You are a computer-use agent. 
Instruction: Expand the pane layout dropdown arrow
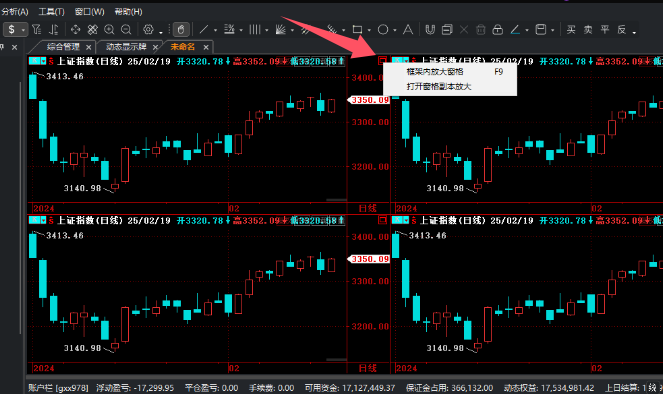tap(552, 30)
